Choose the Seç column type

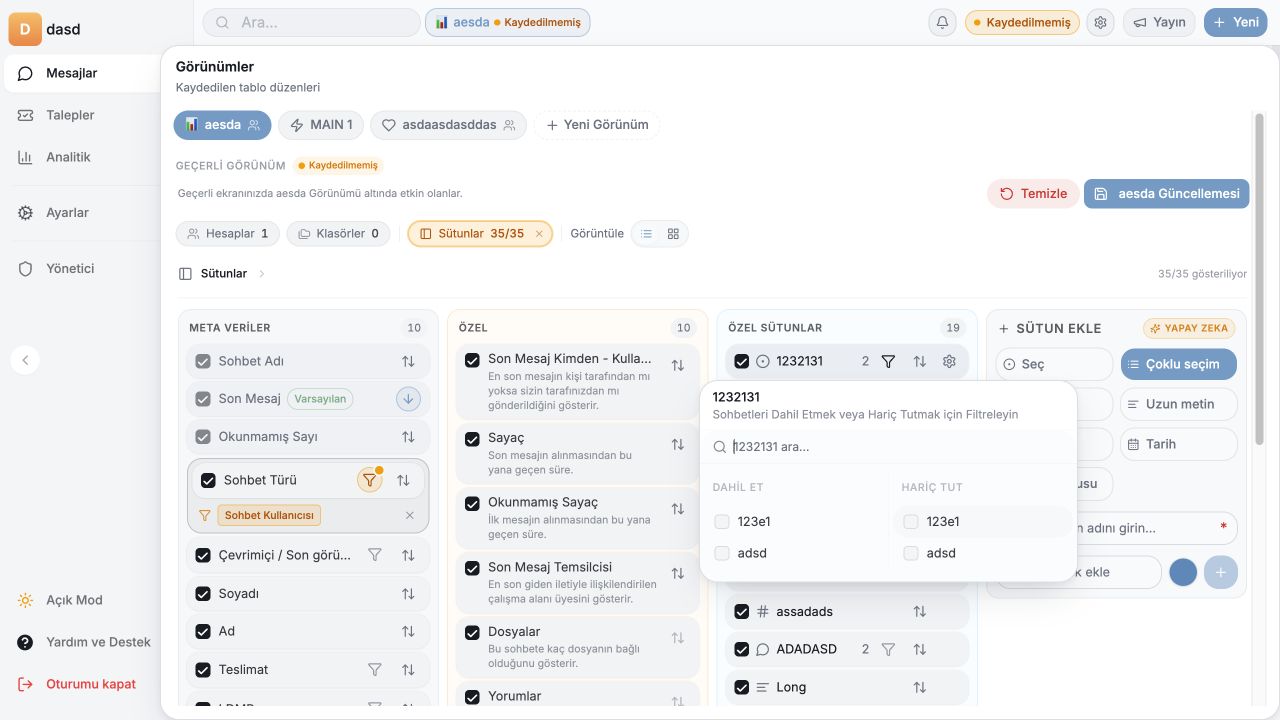1054,364
